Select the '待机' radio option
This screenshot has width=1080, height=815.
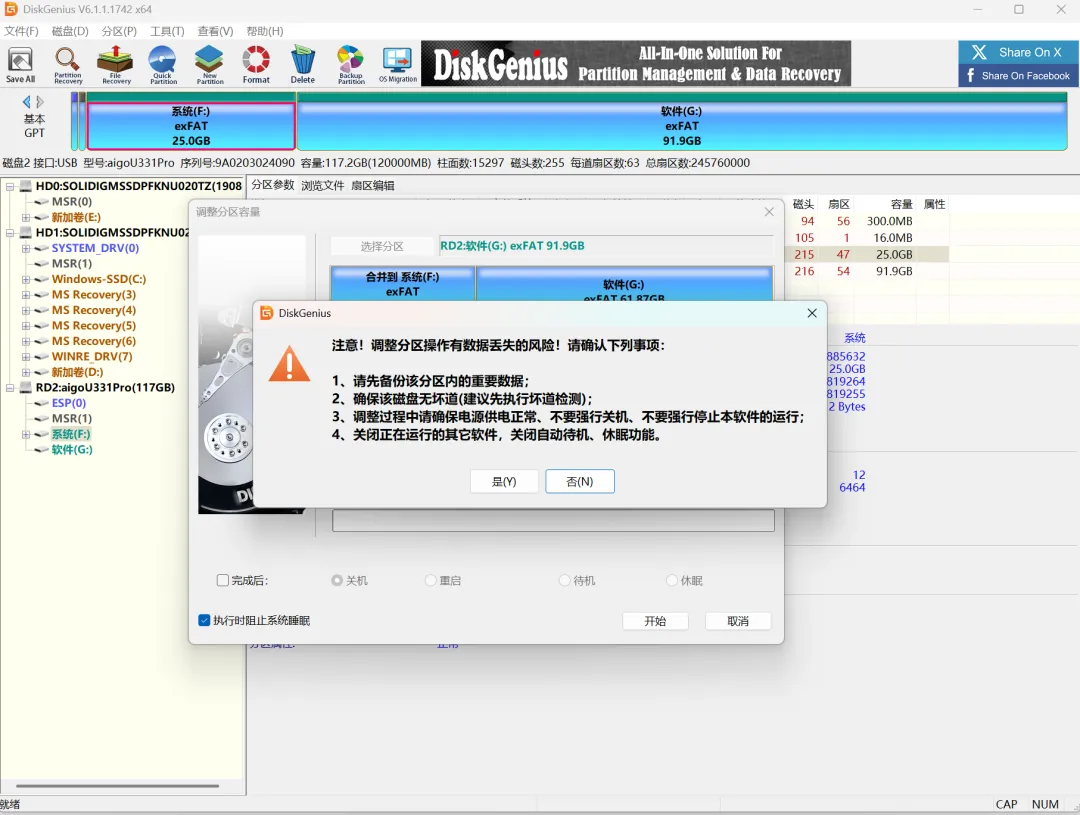(564, 580)
